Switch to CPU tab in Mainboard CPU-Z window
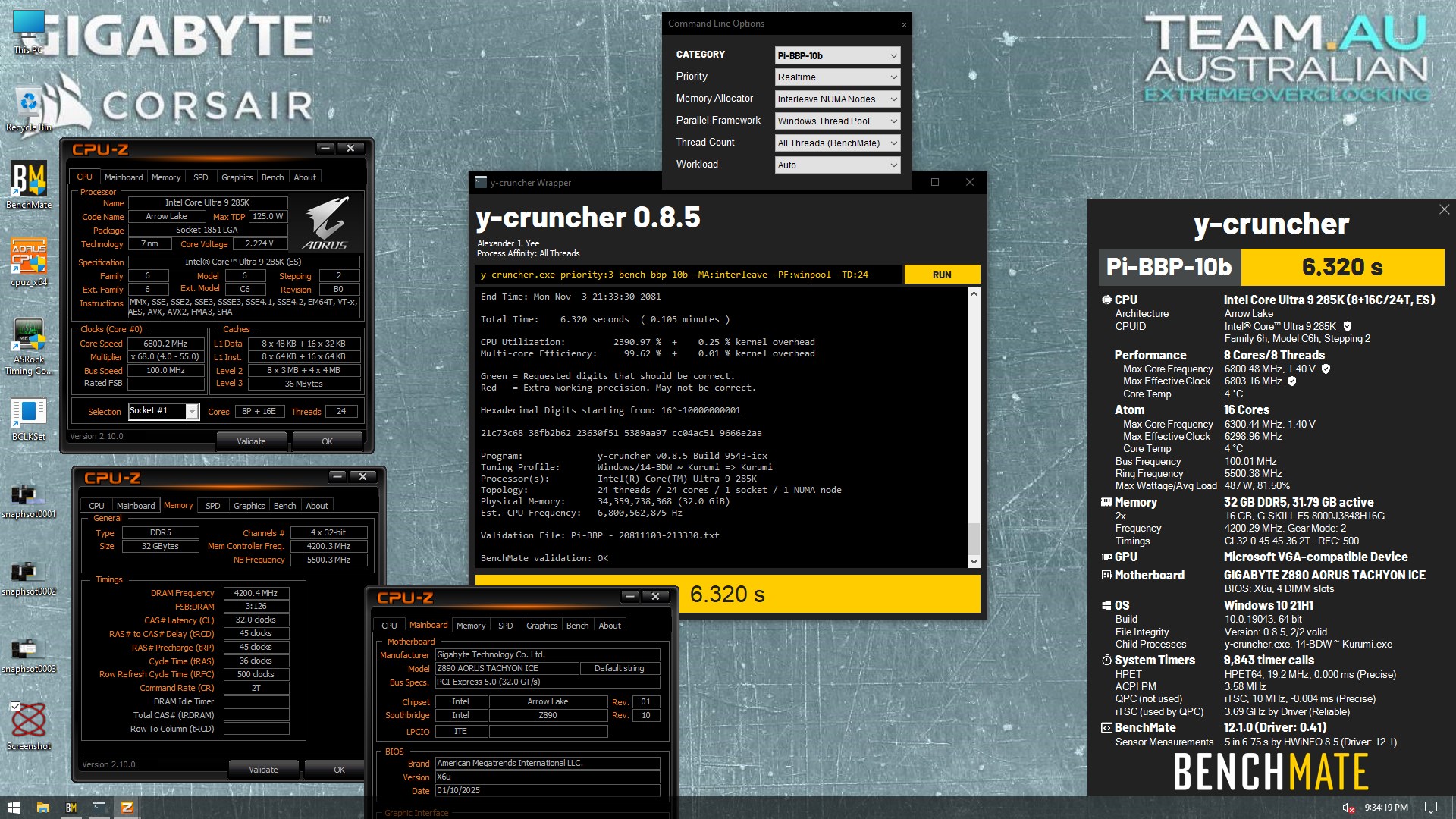This screenshot has height=819, width=1456. pyautogui.click(x=389, y=626)
